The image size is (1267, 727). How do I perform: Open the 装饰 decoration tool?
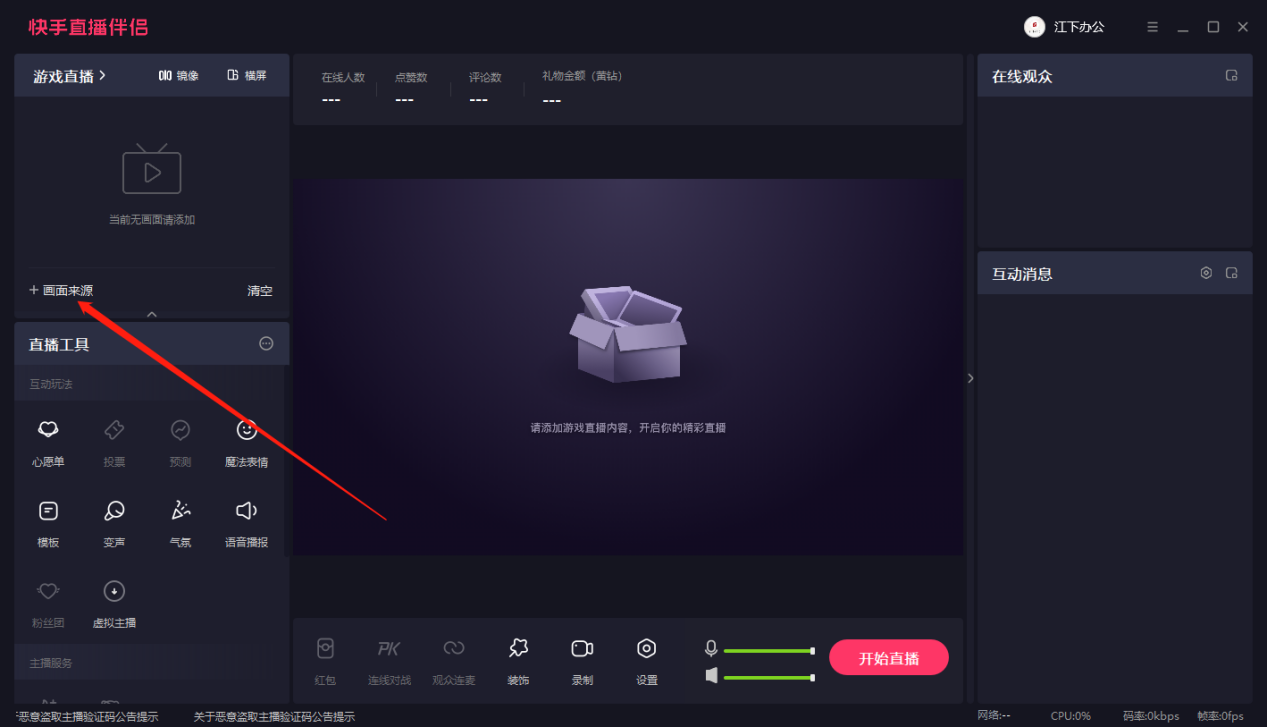click(518, 661)
